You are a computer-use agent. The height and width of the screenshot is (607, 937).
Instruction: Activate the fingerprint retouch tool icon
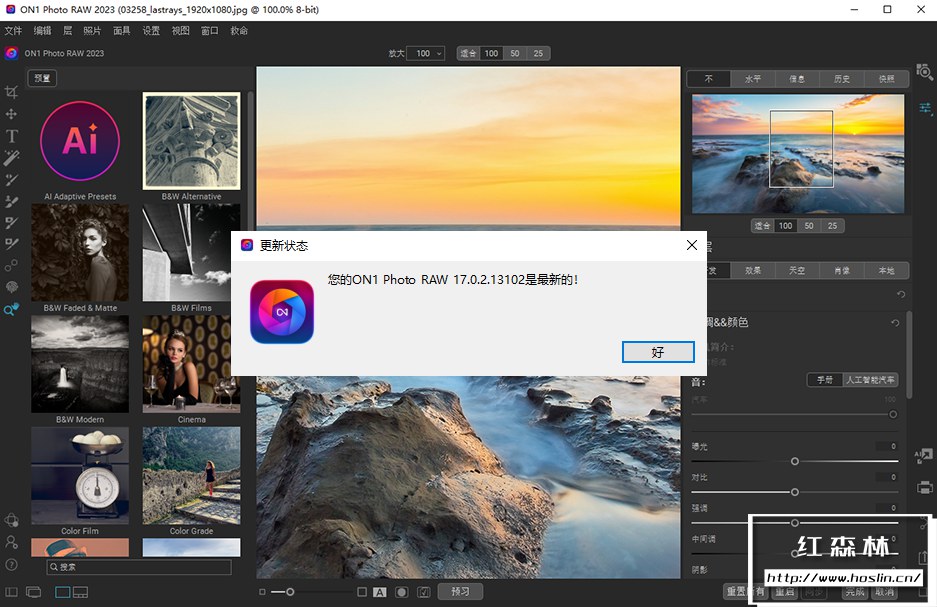pos(12,287)
